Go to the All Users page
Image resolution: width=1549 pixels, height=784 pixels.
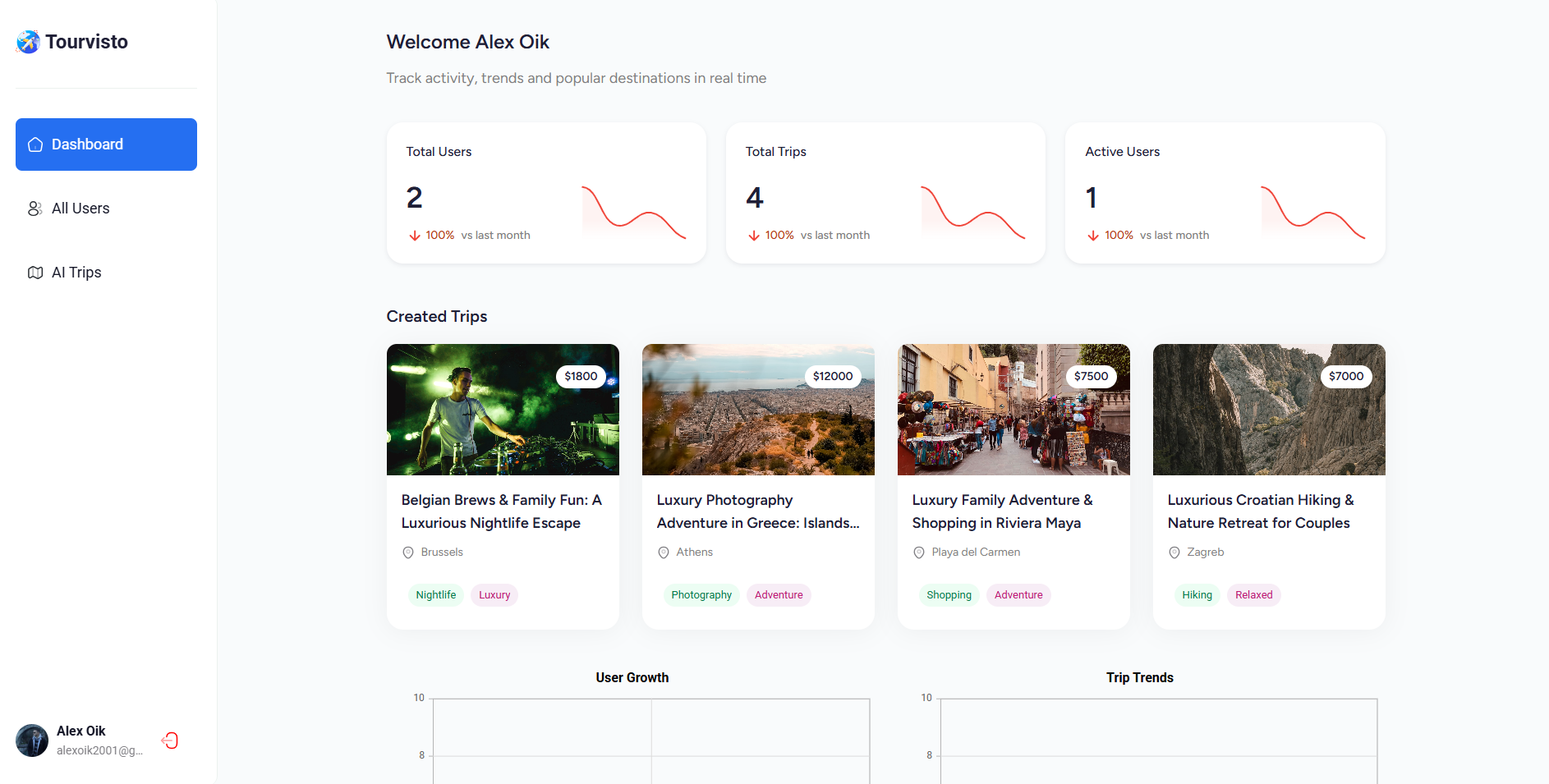(x=80, y=209)
